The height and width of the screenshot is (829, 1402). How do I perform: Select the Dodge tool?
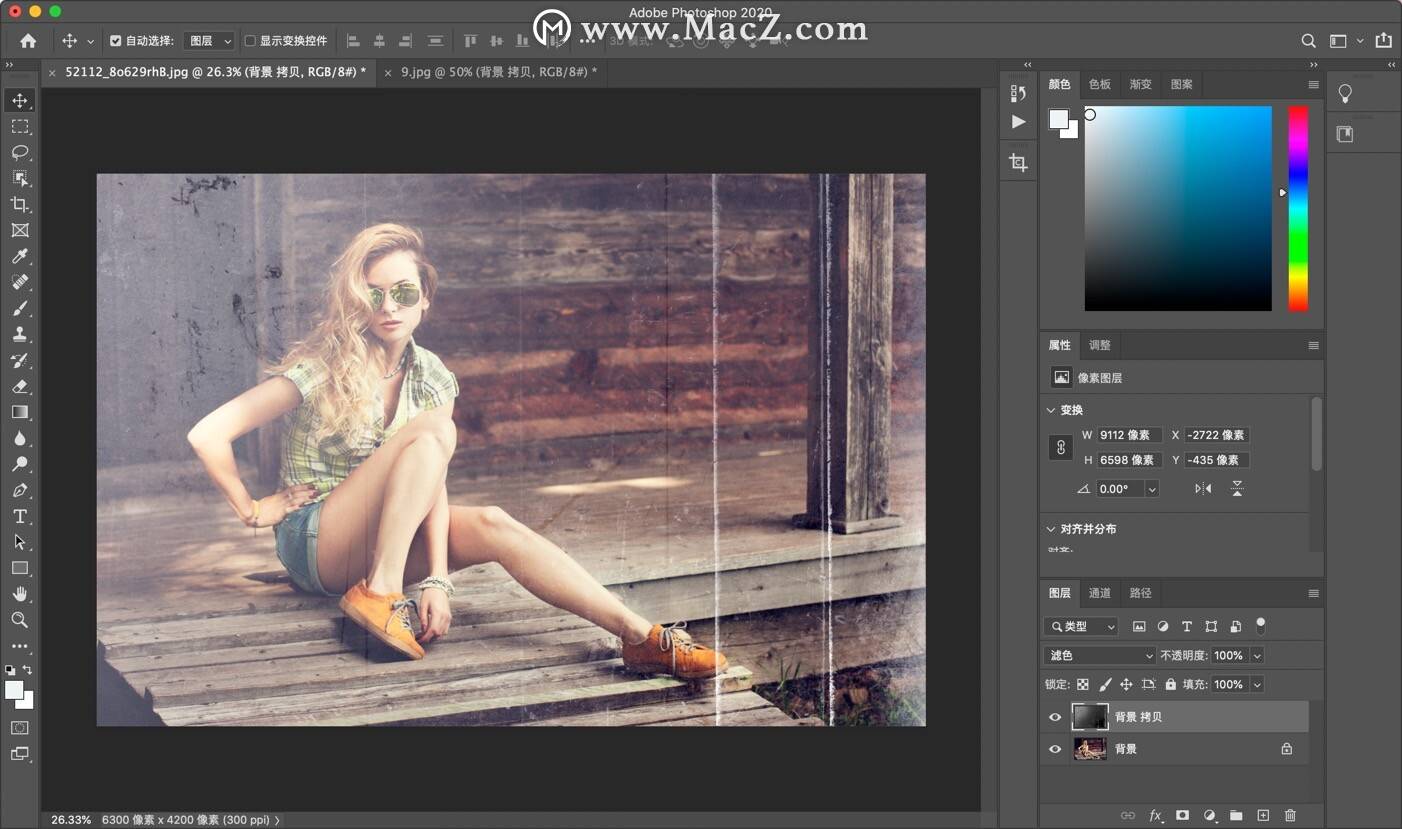(20, 464)
